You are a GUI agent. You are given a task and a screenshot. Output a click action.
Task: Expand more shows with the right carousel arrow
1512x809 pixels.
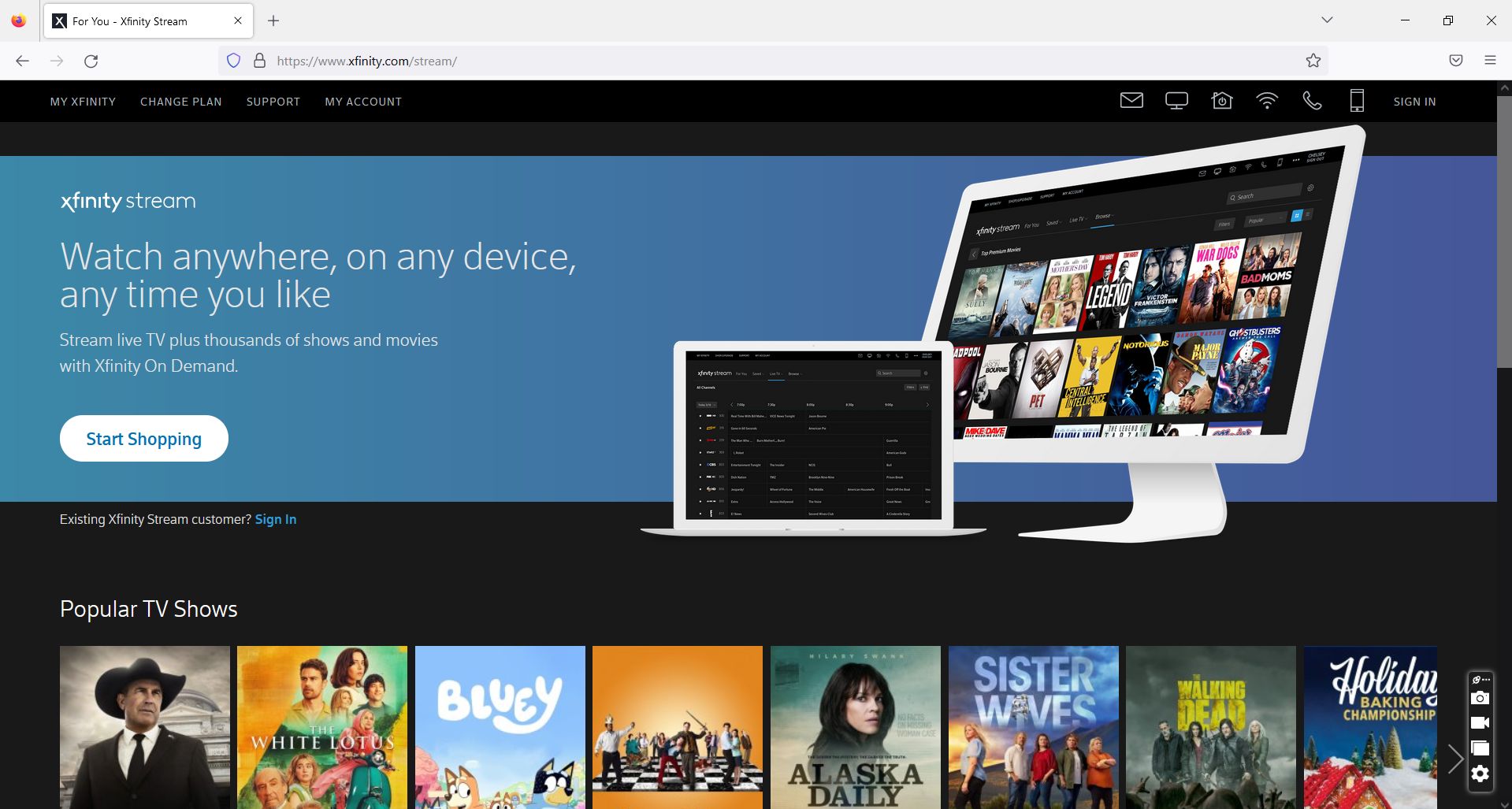tap(1455, 759)
